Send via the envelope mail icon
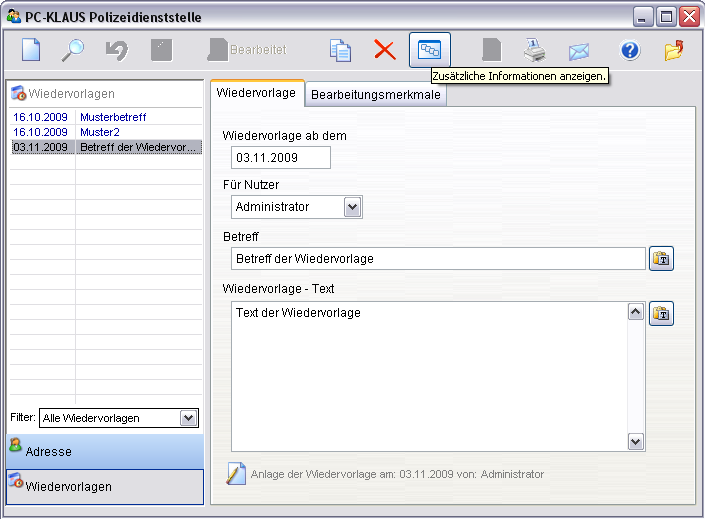Screen dimensions: 705x519 click(x=578, y=50)
